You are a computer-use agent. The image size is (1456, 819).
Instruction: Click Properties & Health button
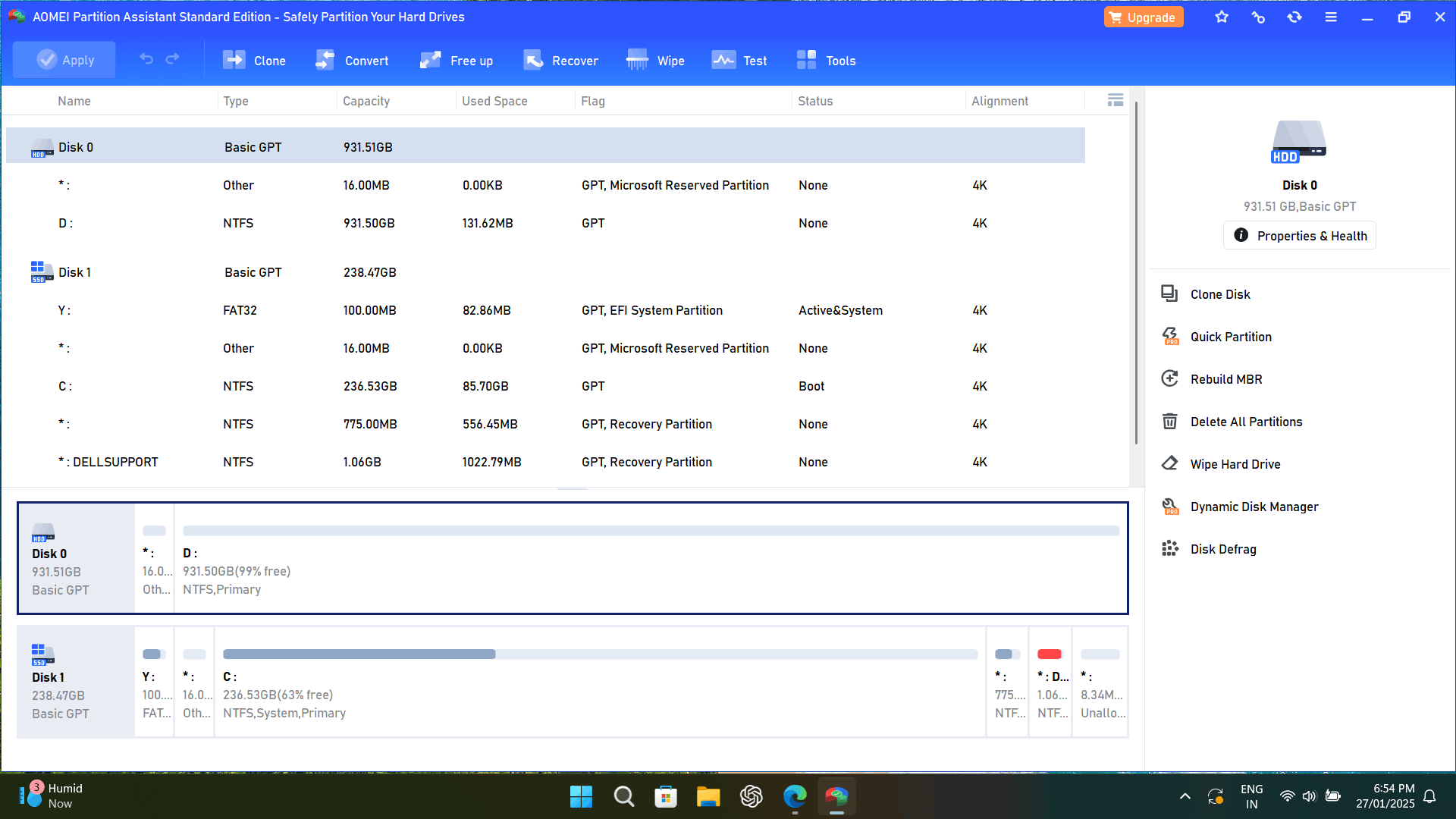1299,236
